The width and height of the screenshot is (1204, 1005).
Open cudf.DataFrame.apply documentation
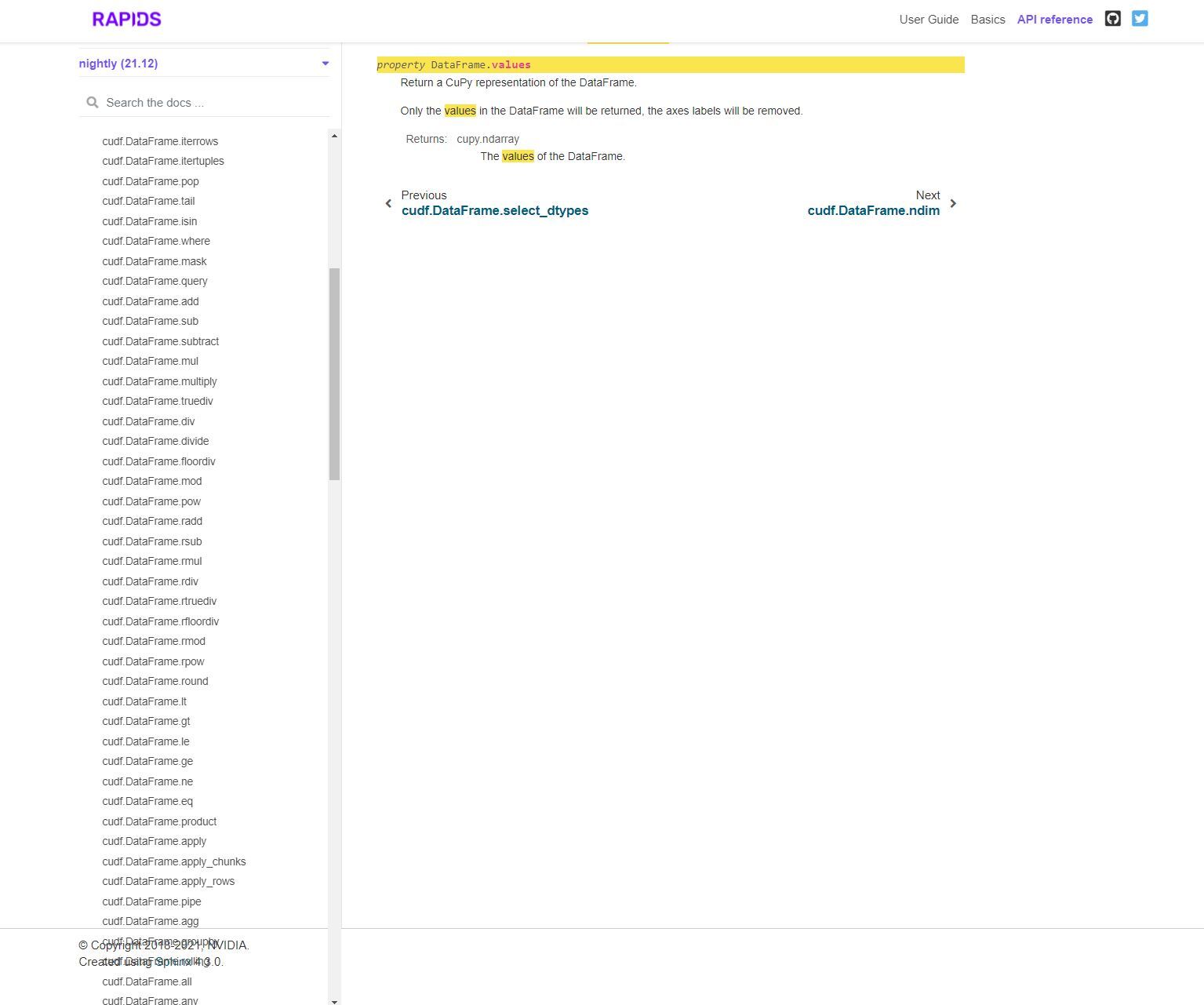pos(154,841)
